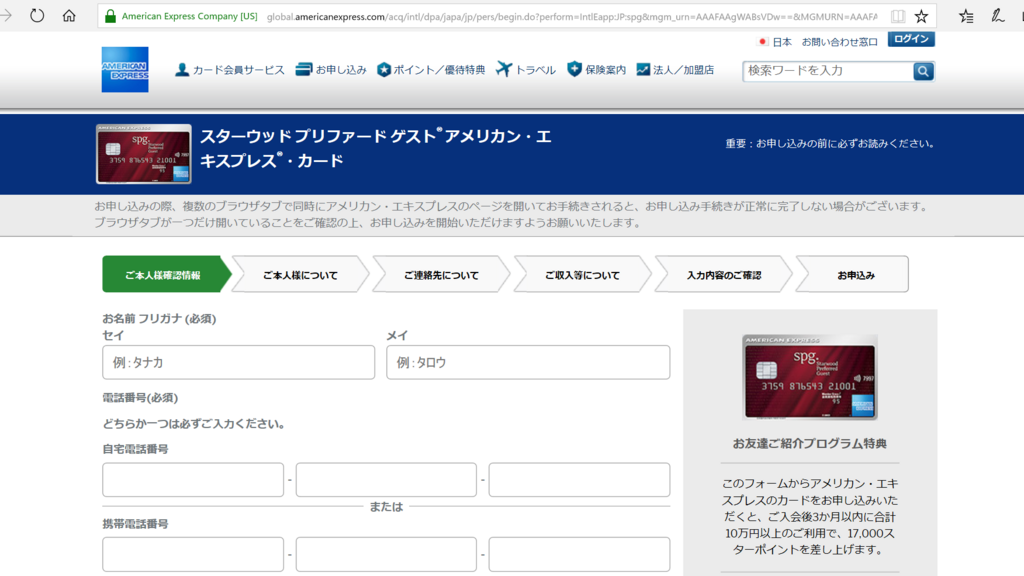Screen dimensions: 1024x576
Task: Open お申し込み menu
Action: [331, 70]
